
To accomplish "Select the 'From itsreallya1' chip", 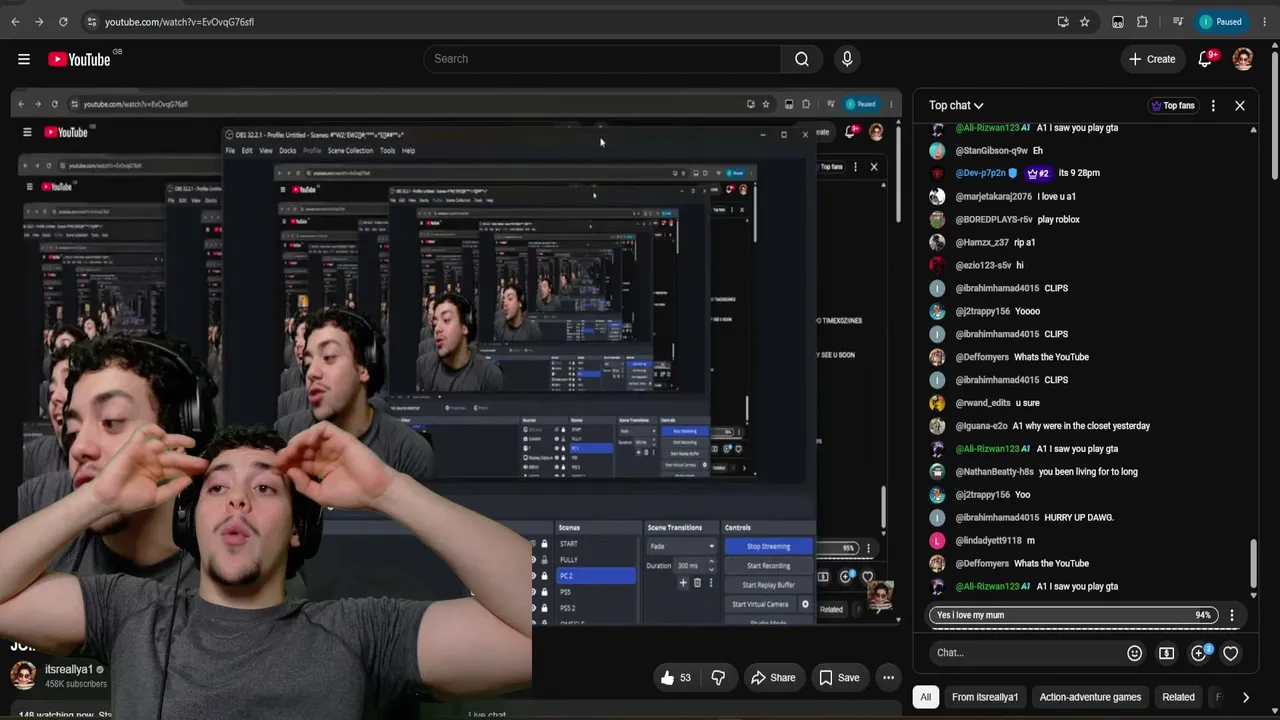I will click(985, 697).
